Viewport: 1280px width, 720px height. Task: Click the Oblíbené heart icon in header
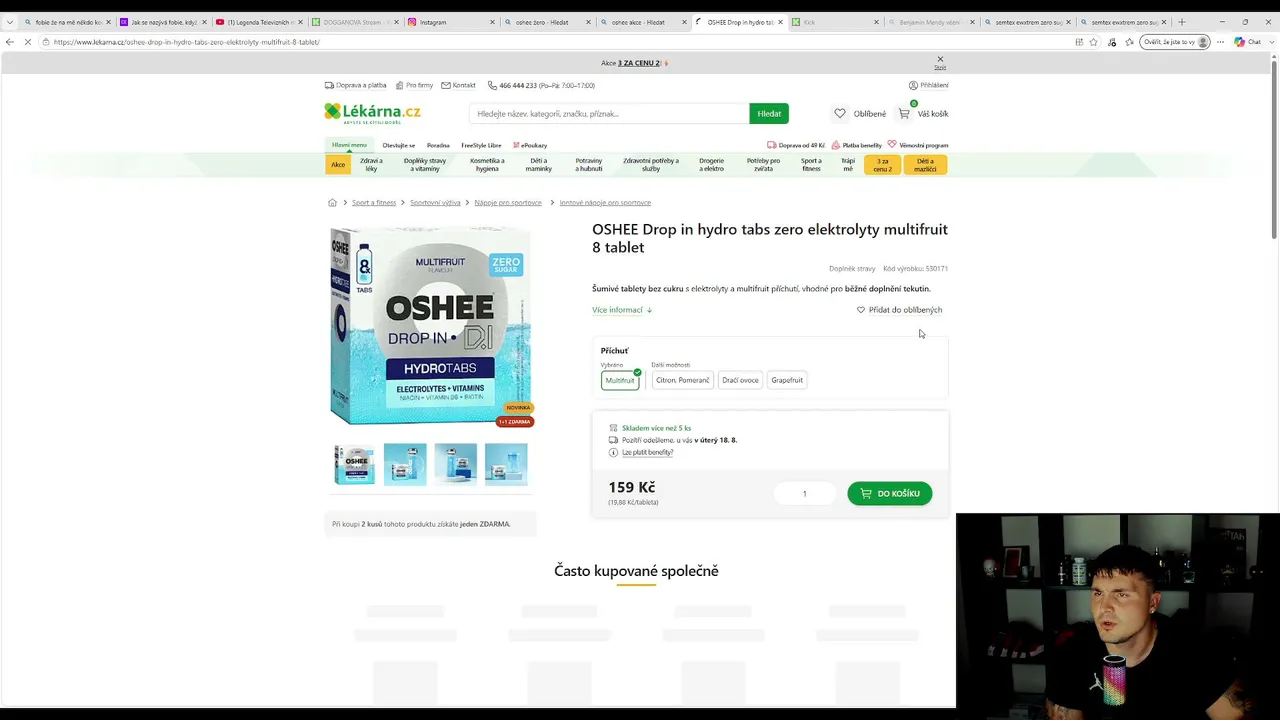click(x=840, y=114)
